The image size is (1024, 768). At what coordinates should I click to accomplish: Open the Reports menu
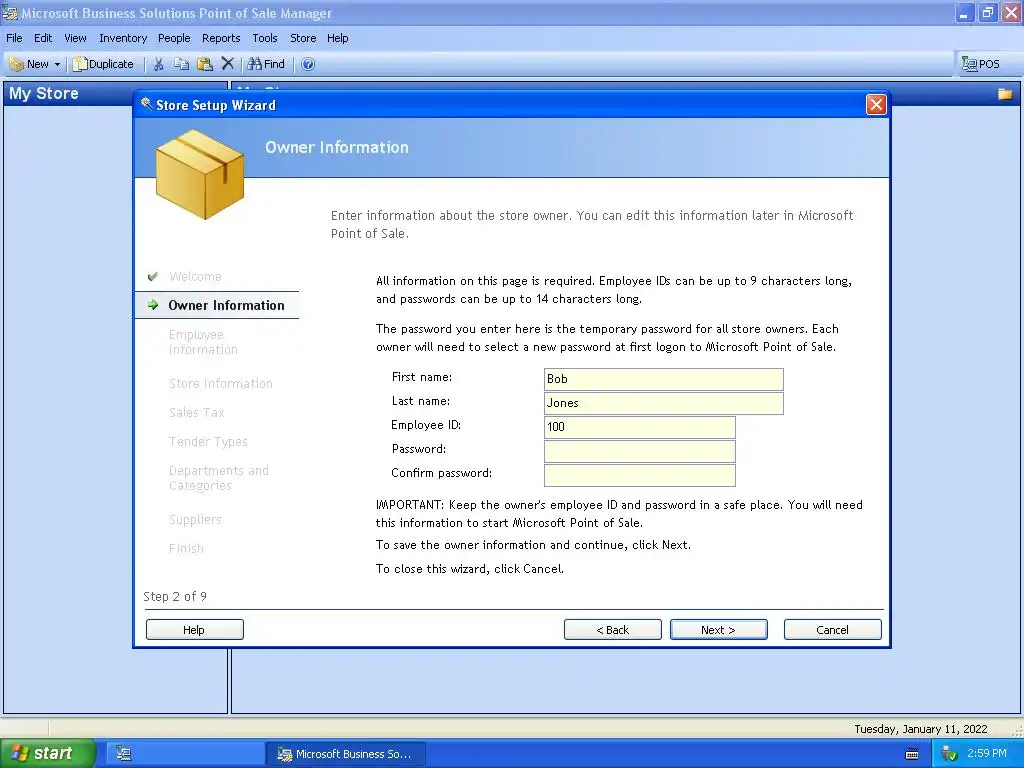pyautogui.click(x=221, y=38)
